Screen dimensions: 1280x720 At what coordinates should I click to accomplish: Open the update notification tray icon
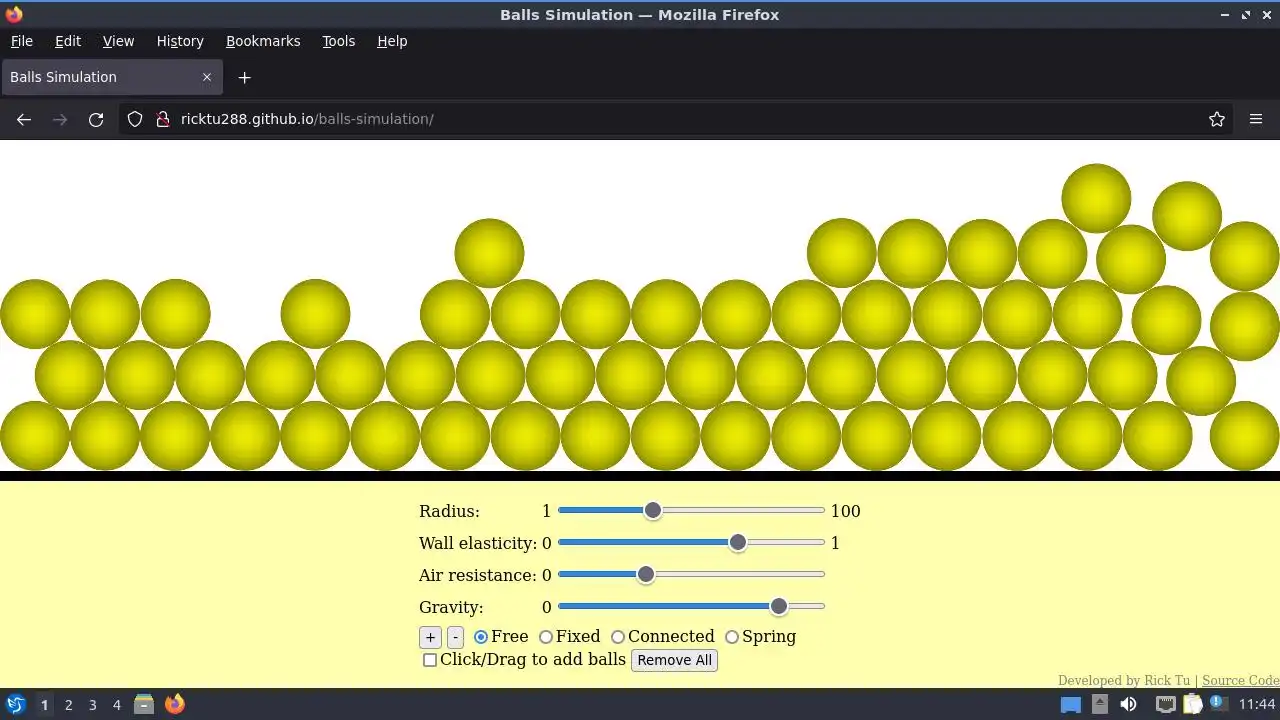[x=1217, y=703]
